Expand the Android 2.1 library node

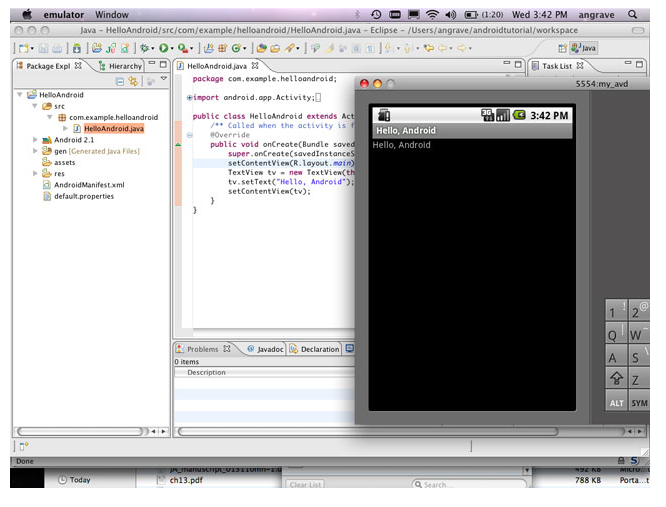point(35,139)
